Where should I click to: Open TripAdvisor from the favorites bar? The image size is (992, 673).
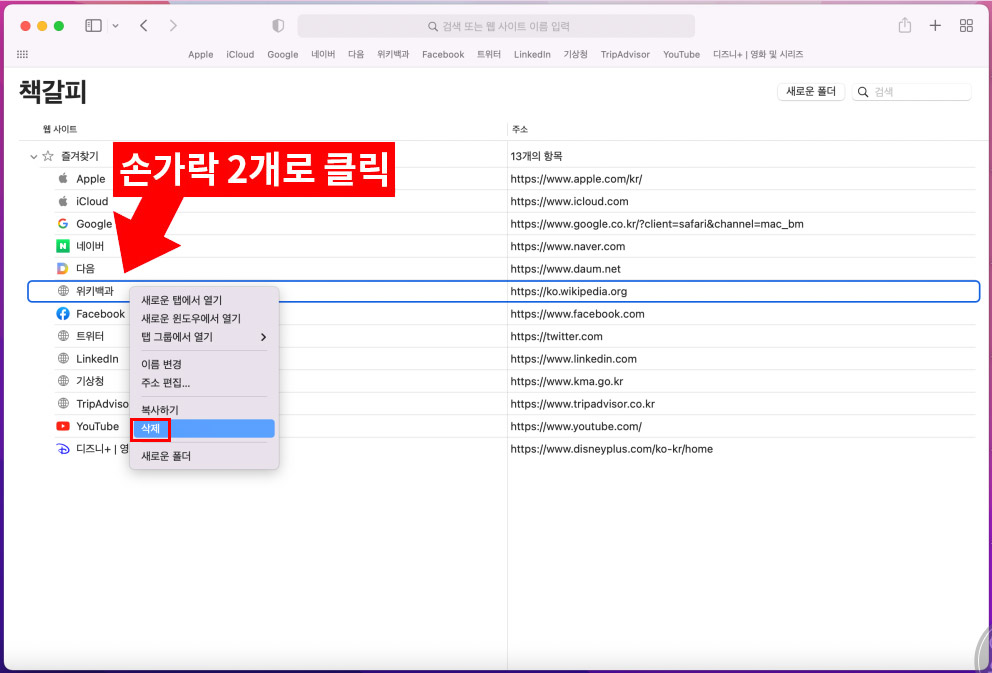[x=624, y=55]
